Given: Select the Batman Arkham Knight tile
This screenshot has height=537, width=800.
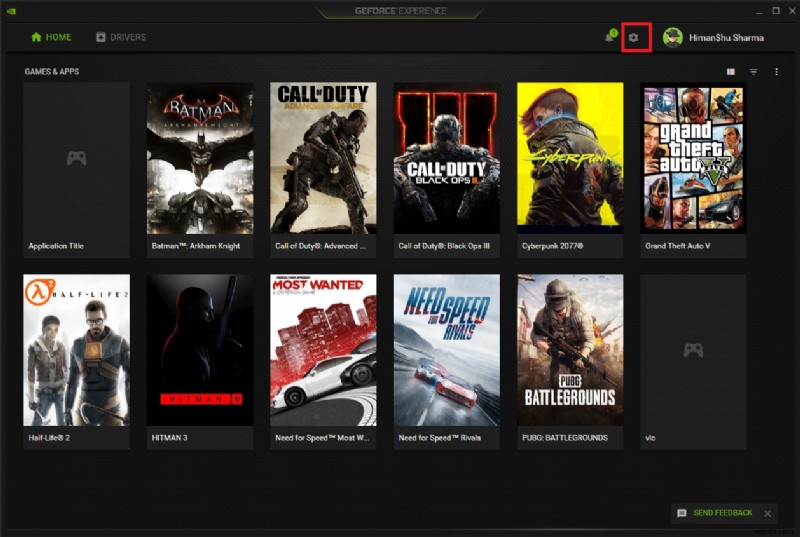Looking at the screenshot, I should (x=200, y=170).
